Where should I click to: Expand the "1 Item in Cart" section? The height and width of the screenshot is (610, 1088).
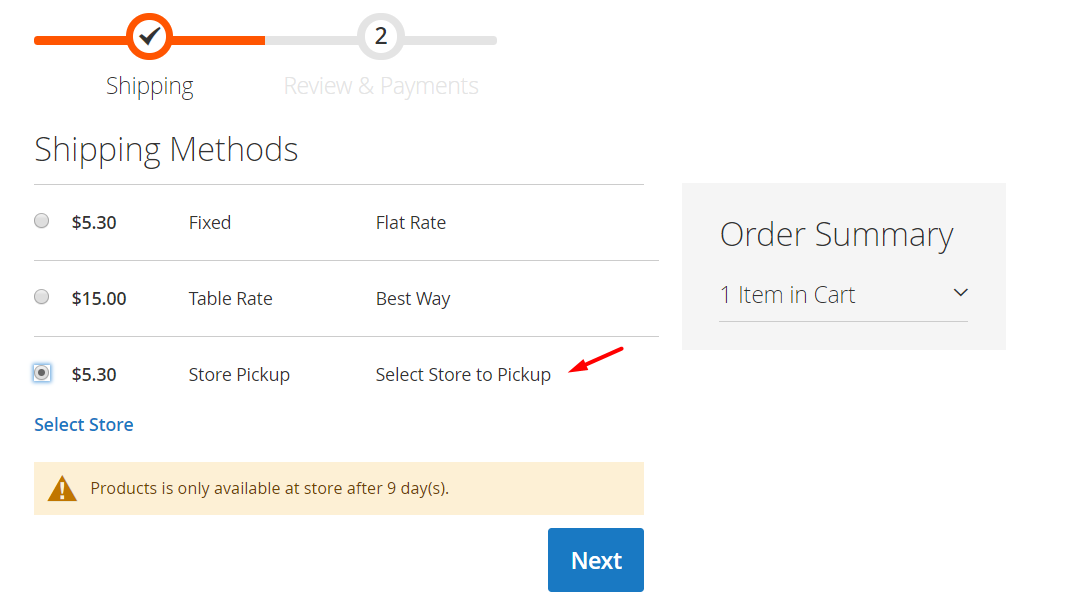pos(788,295)
